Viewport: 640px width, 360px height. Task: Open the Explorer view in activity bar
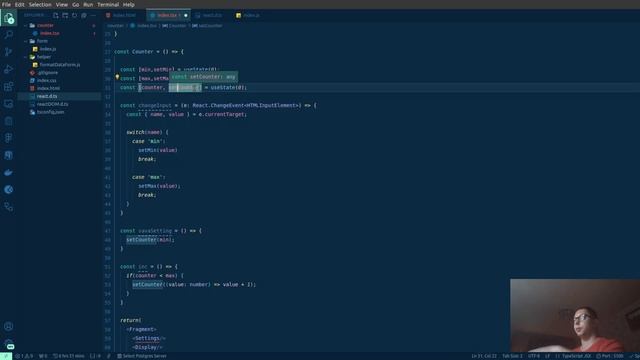(9, 18)
